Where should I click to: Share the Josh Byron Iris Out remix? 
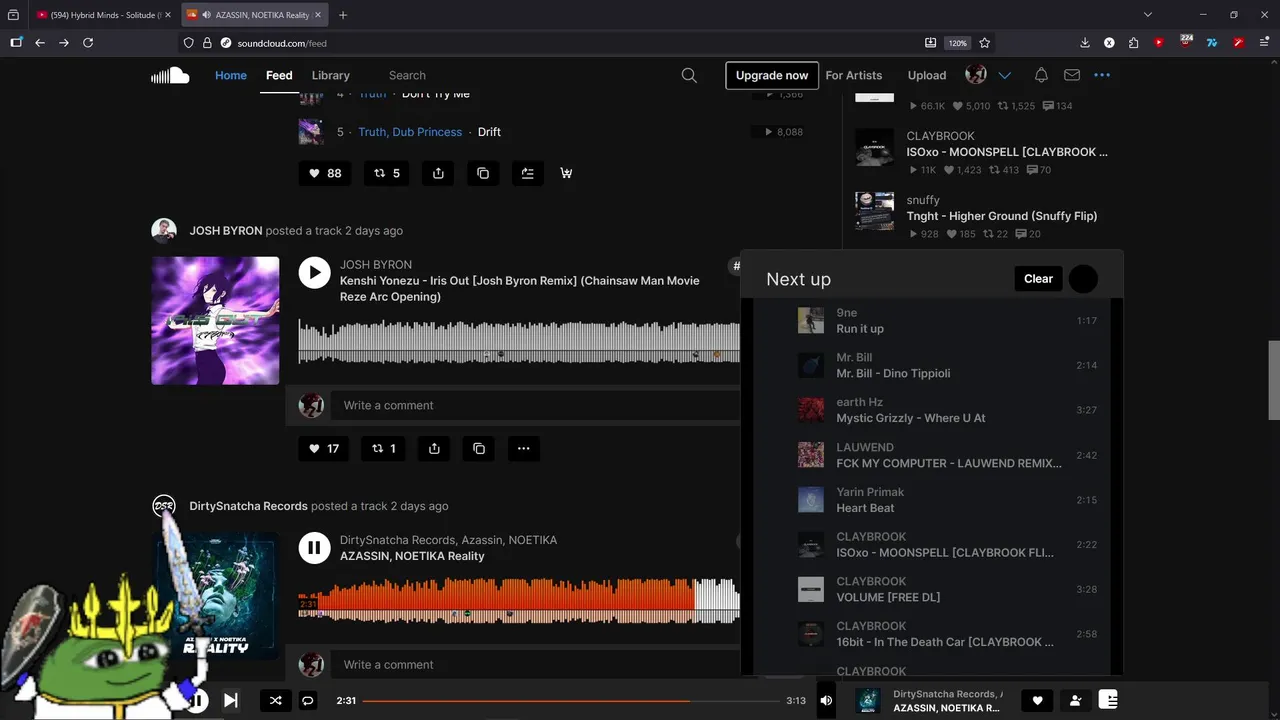pos(434,449)
